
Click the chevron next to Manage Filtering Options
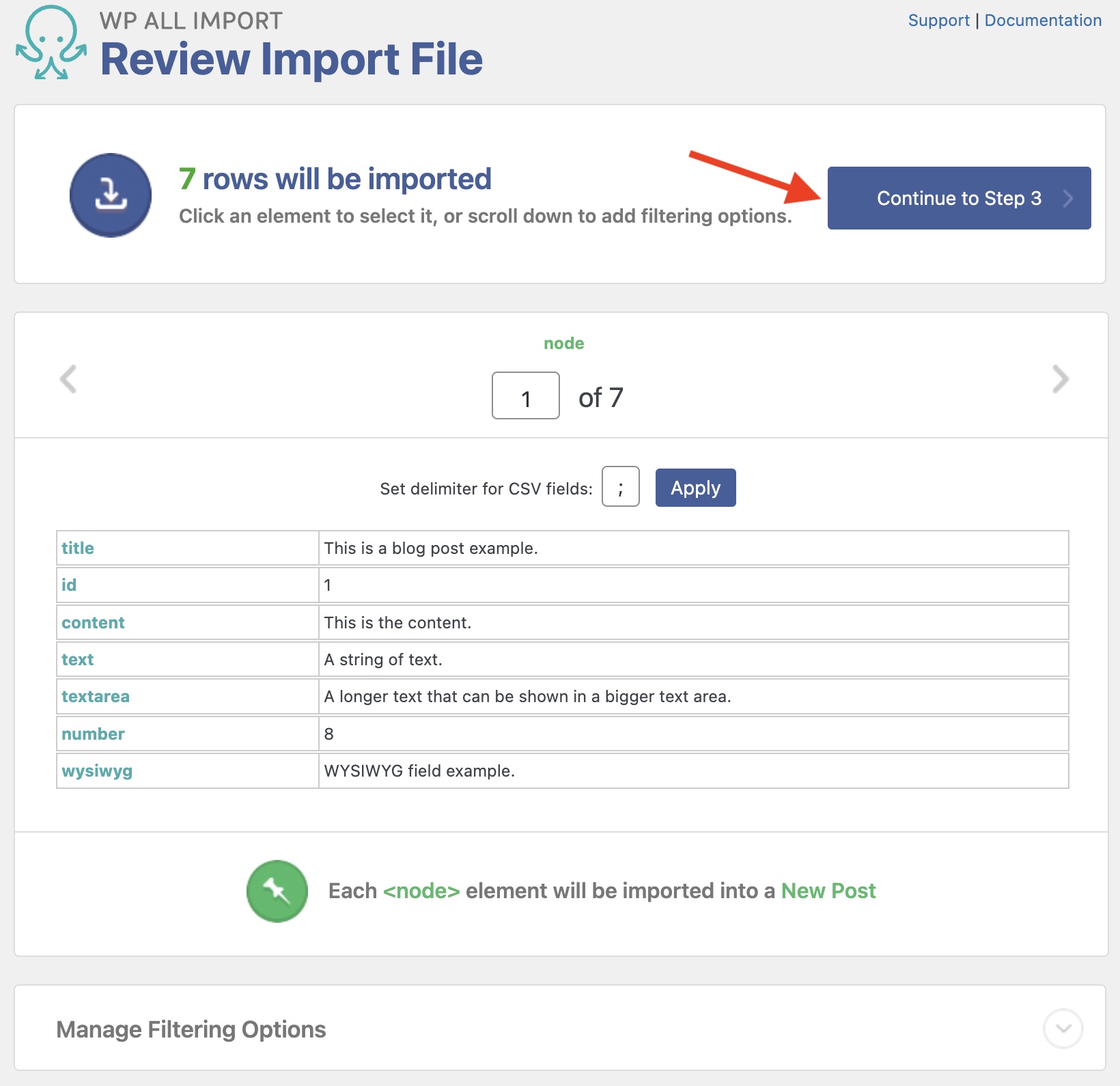[1063, 1029]
